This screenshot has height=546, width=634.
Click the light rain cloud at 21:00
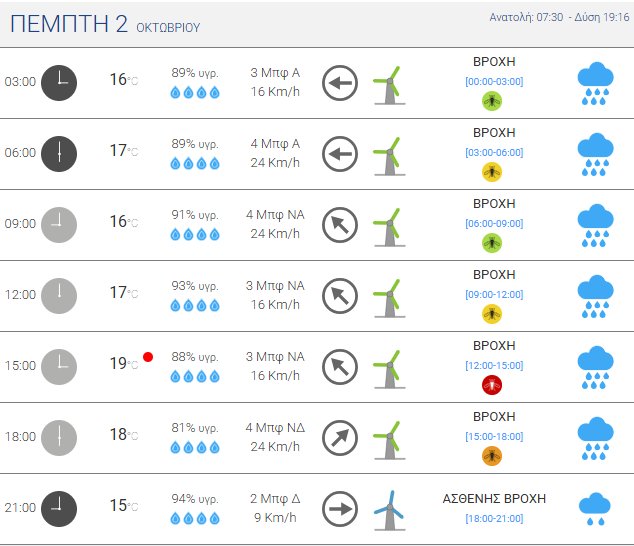coord(596,509)
